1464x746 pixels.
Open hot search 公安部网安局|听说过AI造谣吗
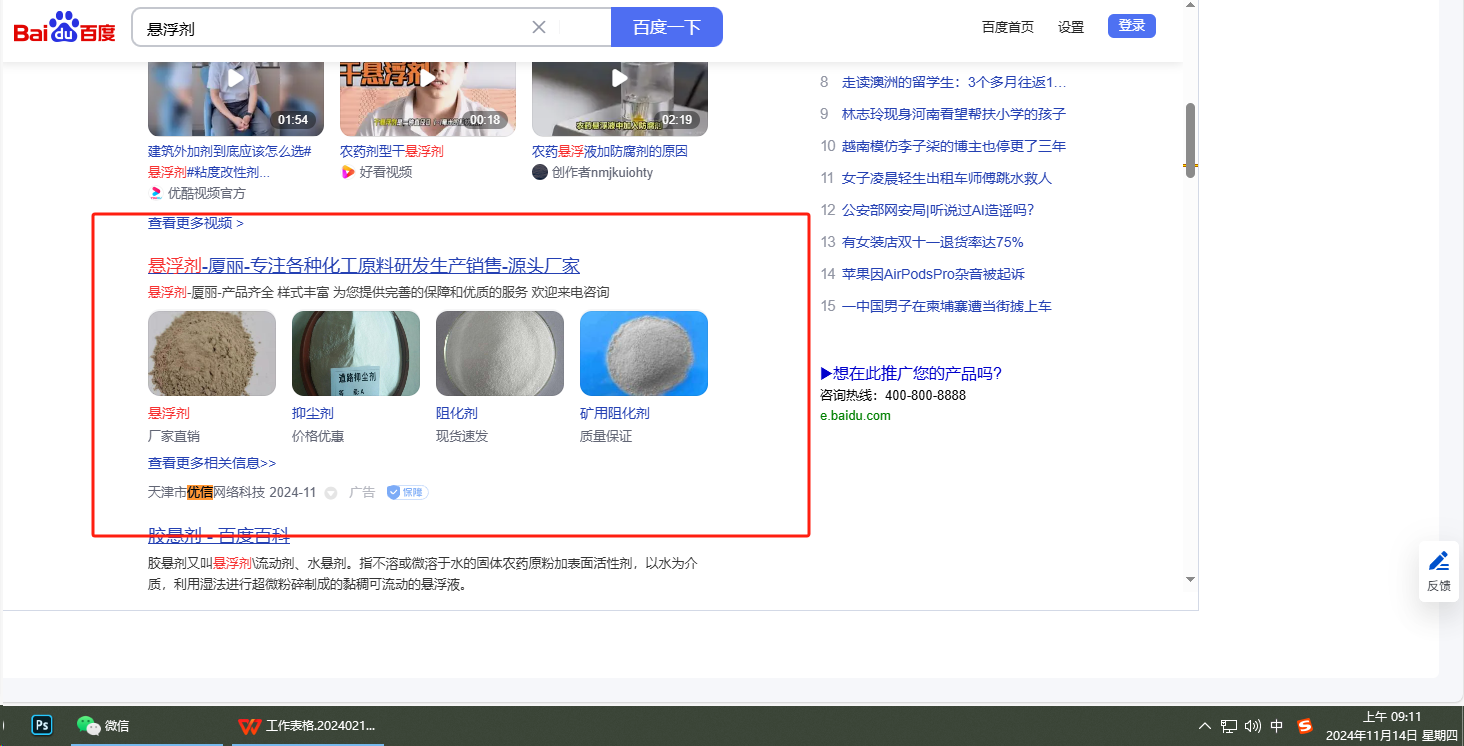pos(938,210)
